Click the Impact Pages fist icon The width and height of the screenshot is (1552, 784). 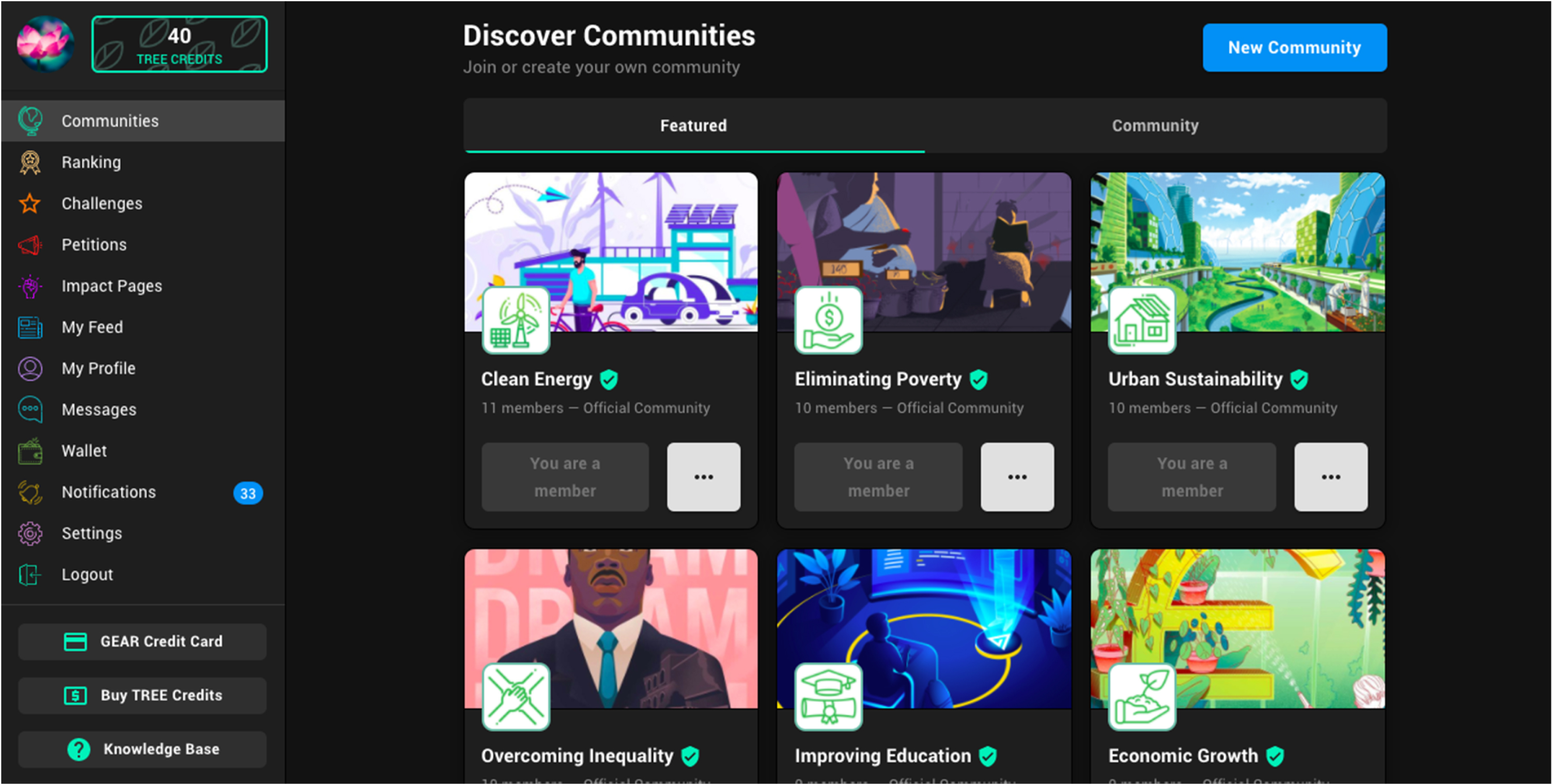point(30,286)
